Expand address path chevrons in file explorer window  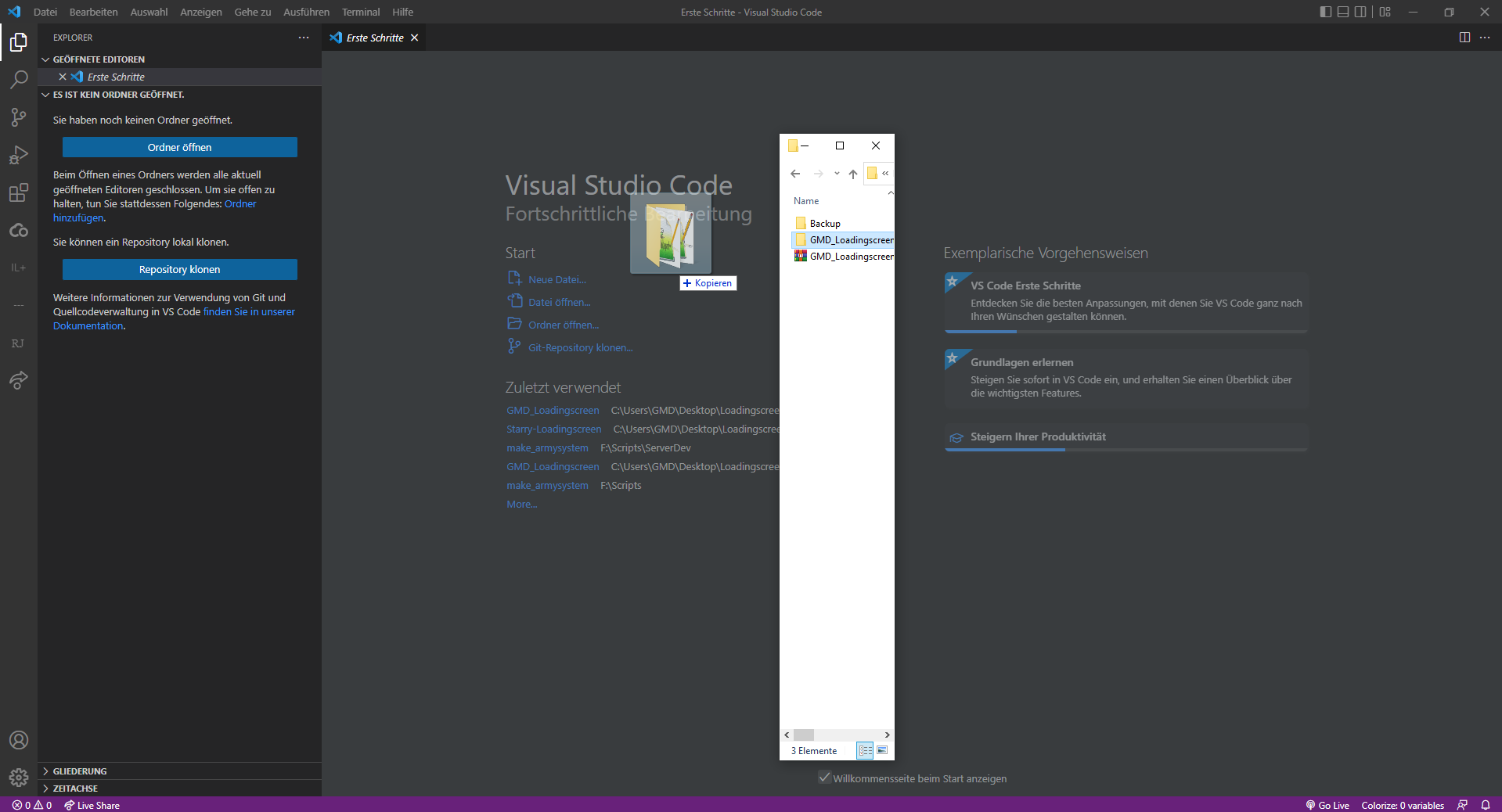pos(885,174)
